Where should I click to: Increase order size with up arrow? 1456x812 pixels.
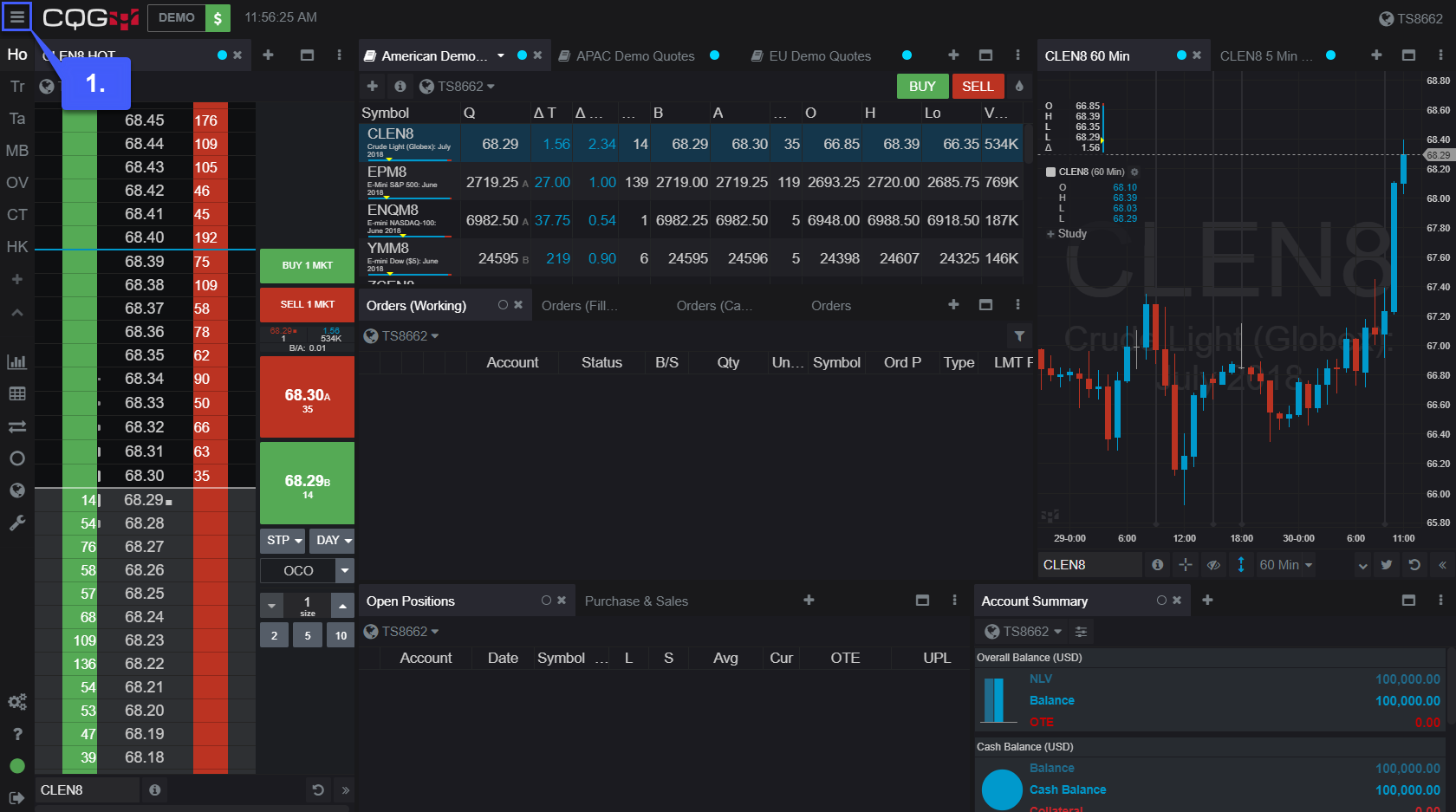tap(342, 606)
